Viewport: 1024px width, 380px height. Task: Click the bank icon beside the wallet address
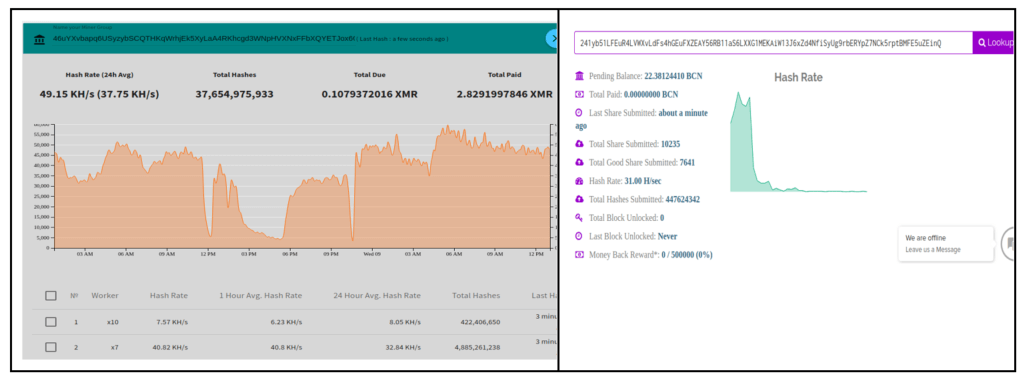39,40
